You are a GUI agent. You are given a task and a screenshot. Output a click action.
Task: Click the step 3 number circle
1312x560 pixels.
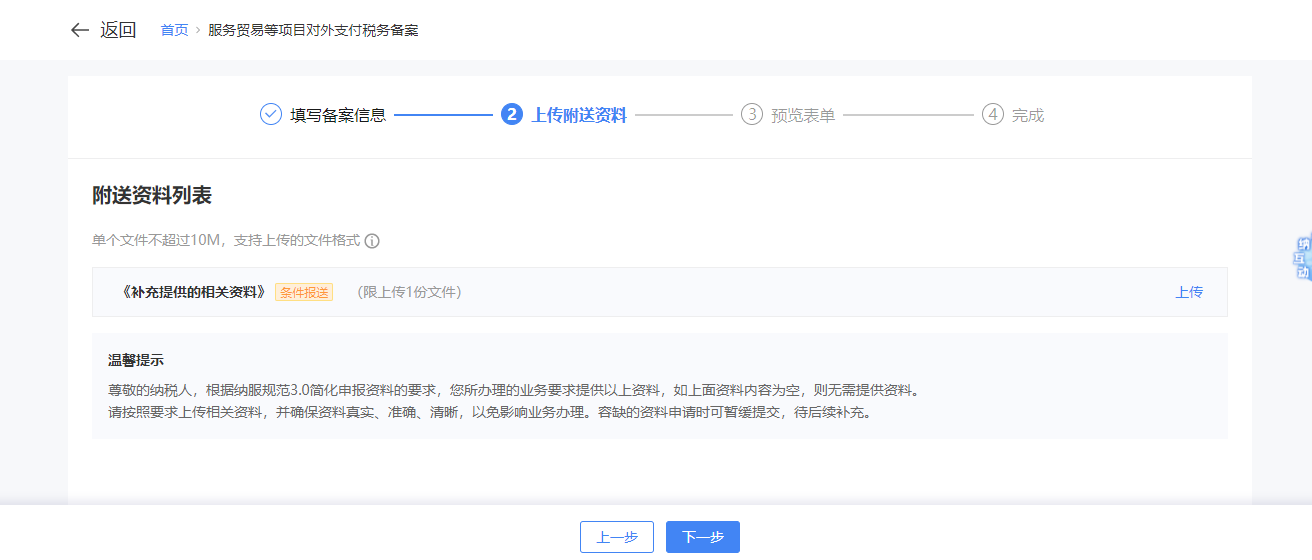coord(752,114)
